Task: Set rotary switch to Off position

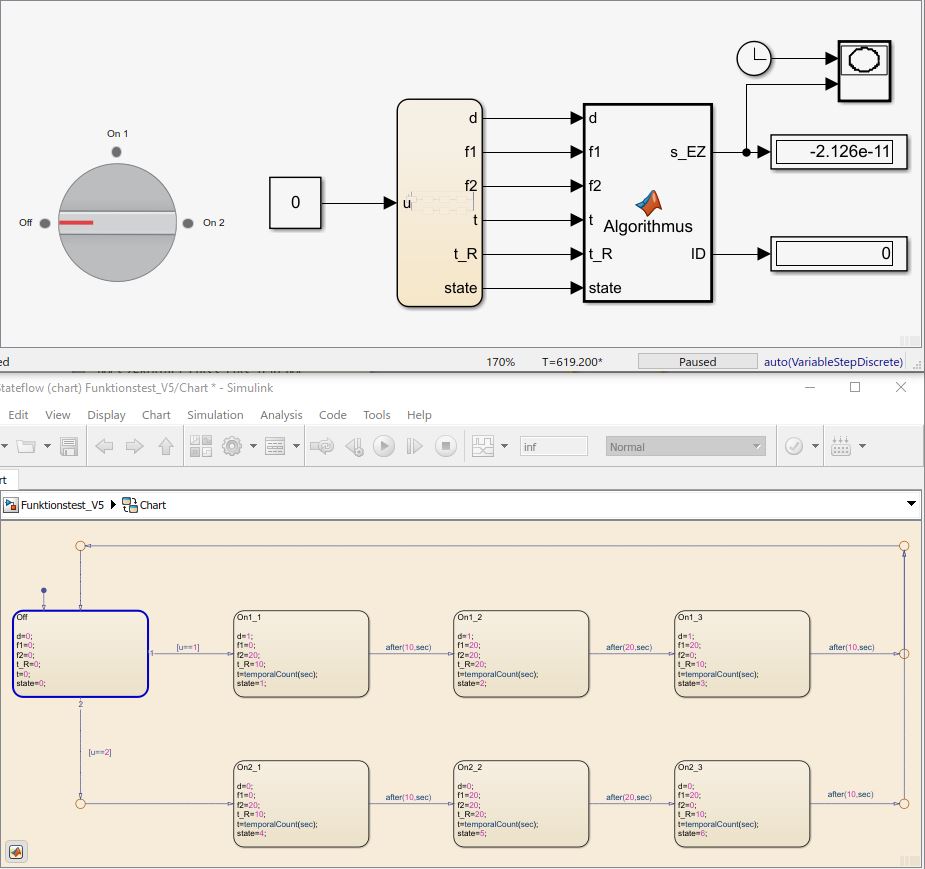Action: [x=45, y=223]
